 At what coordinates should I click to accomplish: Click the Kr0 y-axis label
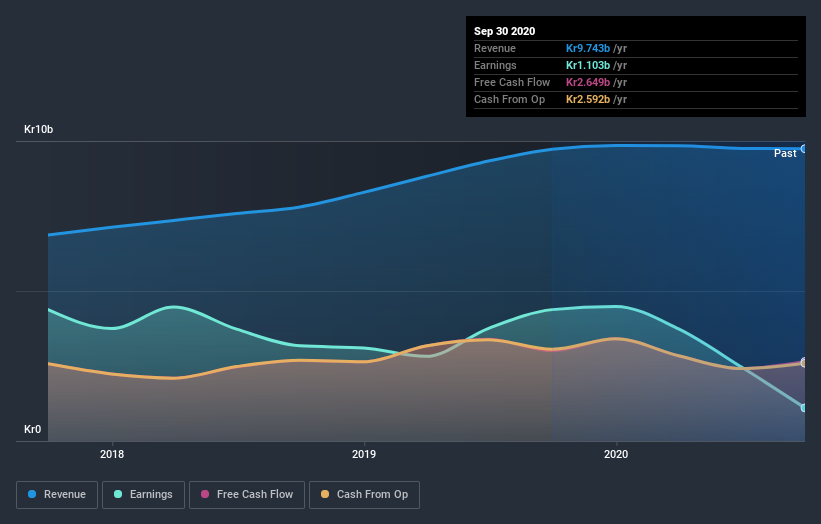point(32,429)
